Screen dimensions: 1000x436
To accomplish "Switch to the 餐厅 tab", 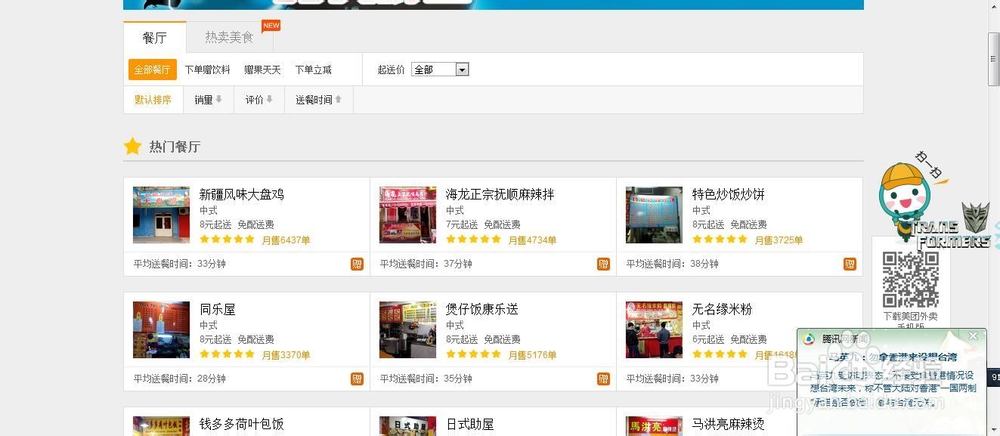I will (x=154, y=38).
